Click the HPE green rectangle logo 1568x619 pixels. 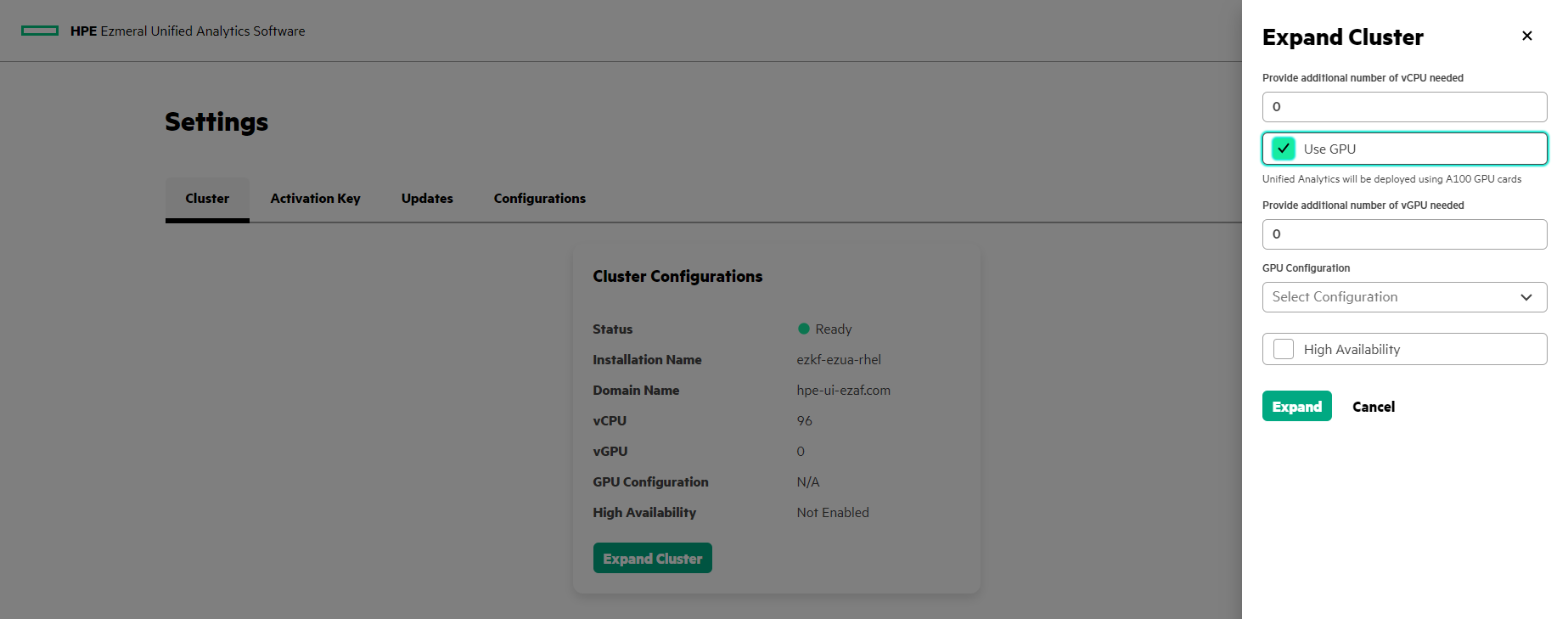(x=40, y=31)
